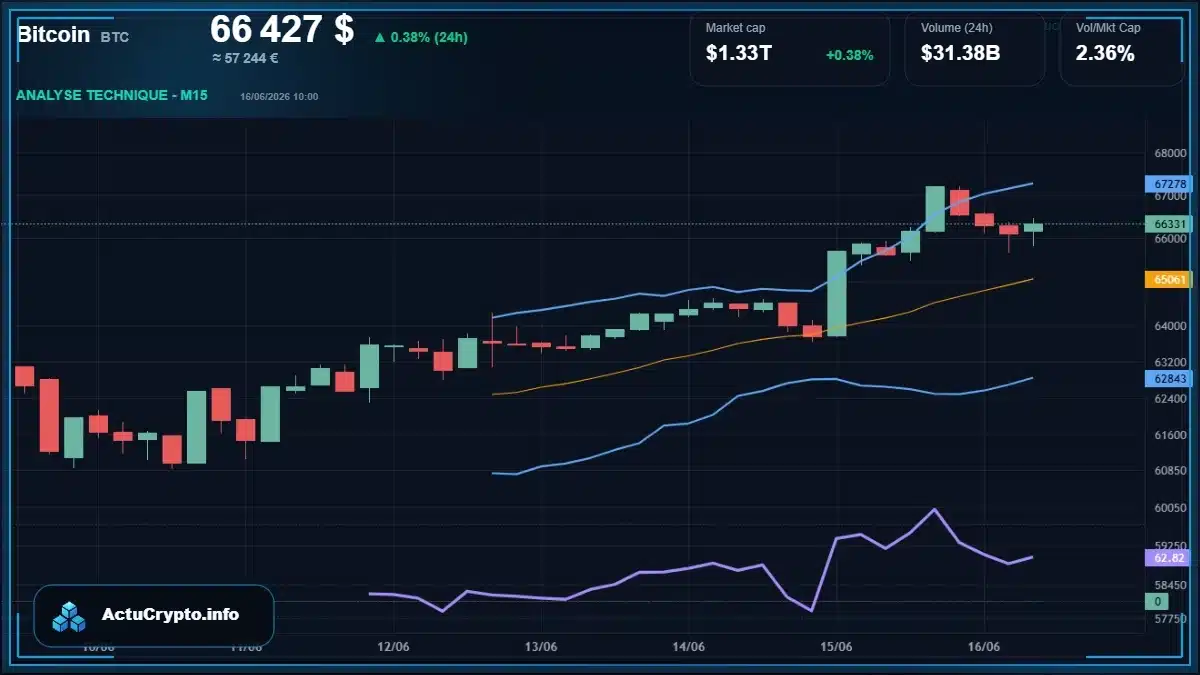
Task: Click the ActuCrypto cube logo icon
Action: [70, 616]
